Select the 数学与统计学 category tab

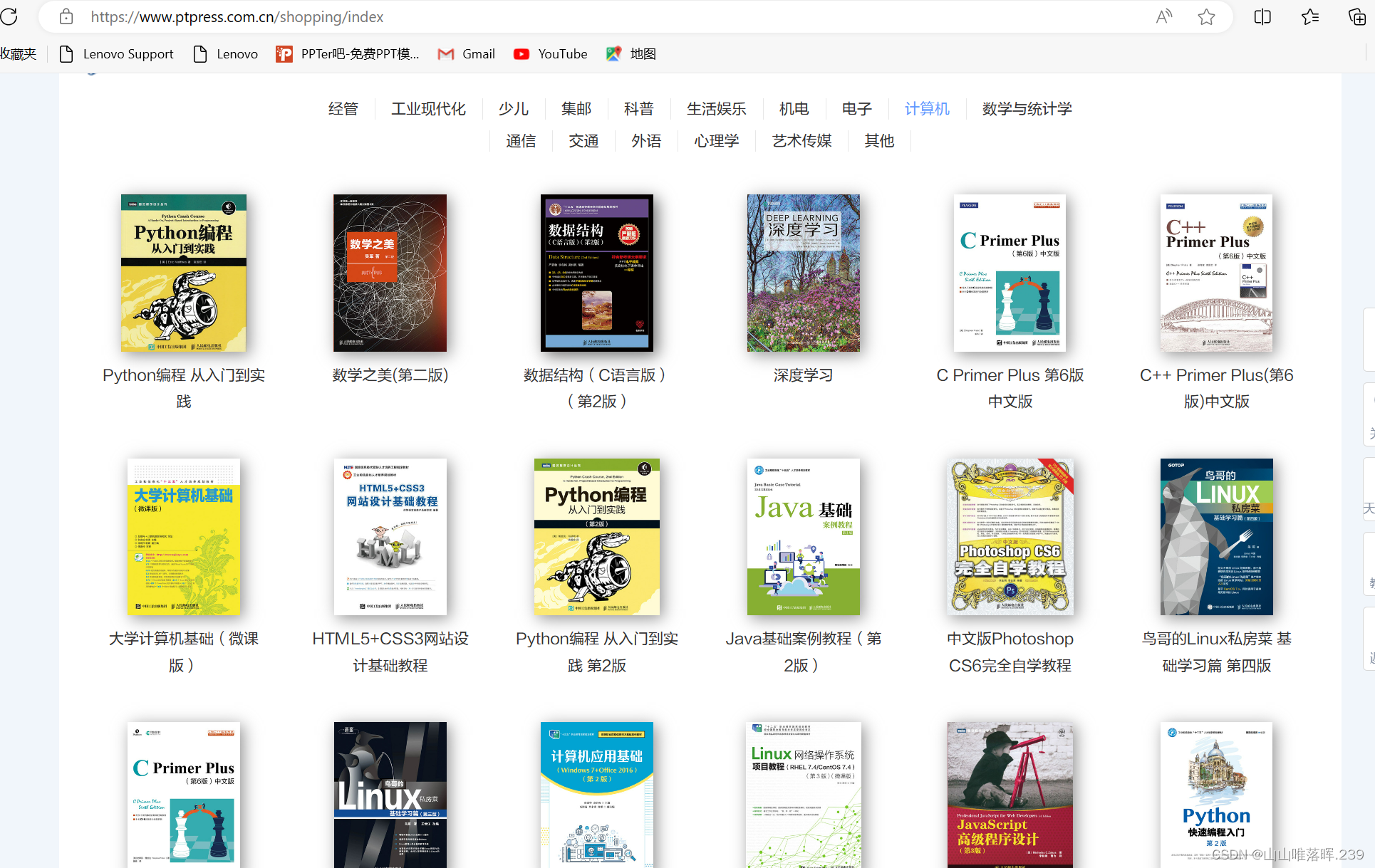tap(1027, 109)
